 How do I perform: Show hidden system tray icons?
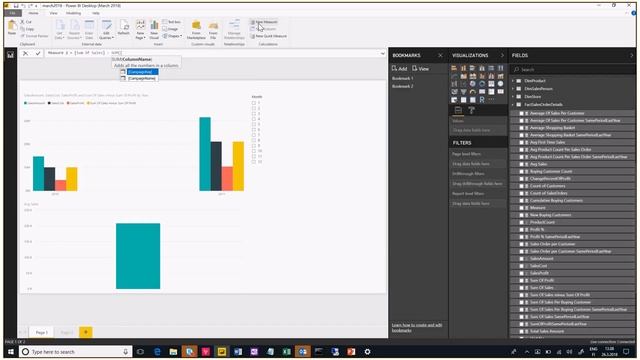[527, 351]
